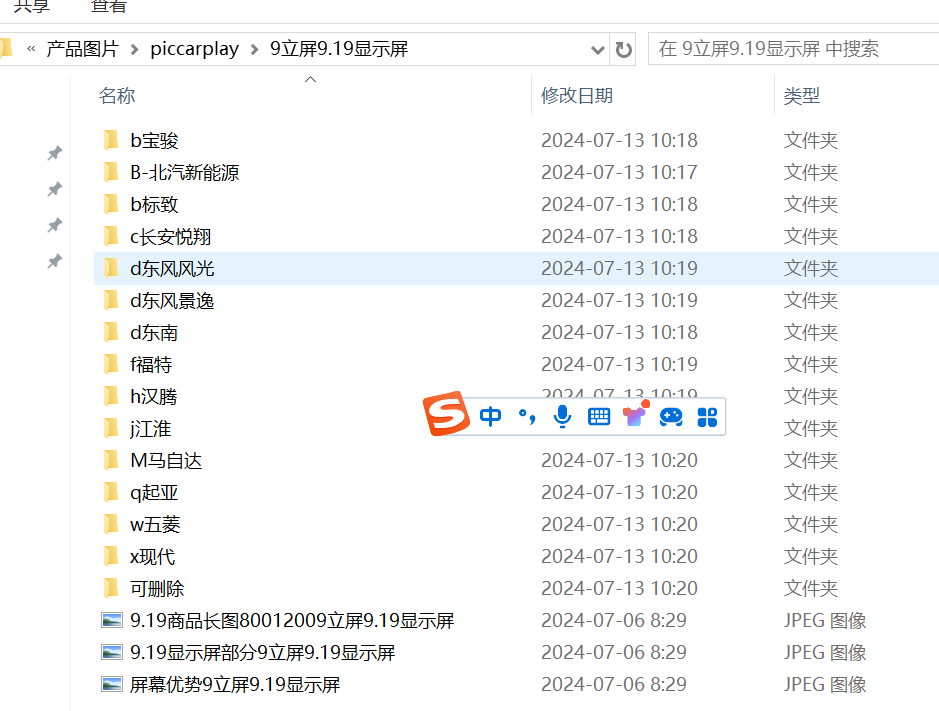This screenshot has width=939, height=711.
Task: Toggle punctuation mode on Sogou toolbar
Action: (x=526, y=416)
